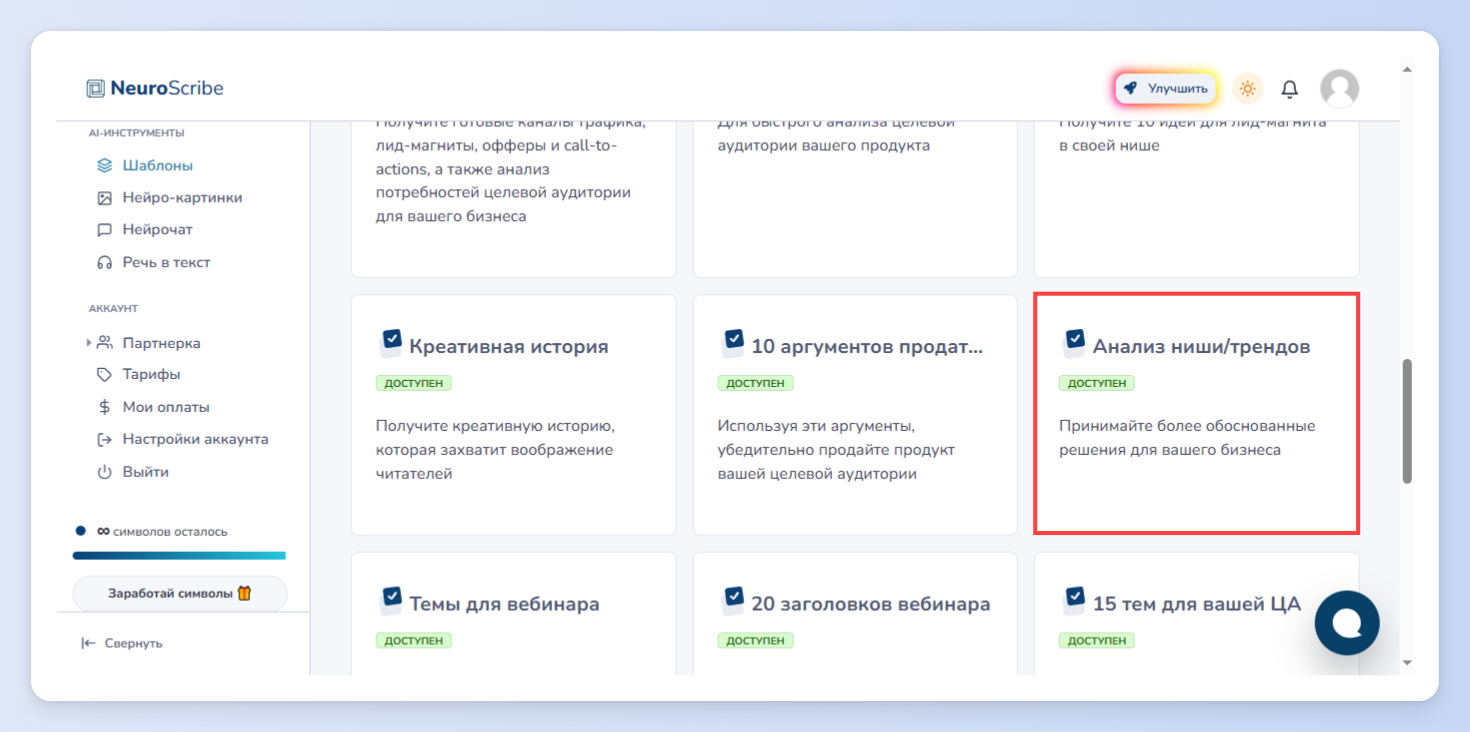Viewport: 1470px width, 732px height.
Task: Click text 'Принимайте более обоснованные решения'
Action: 1188,438
